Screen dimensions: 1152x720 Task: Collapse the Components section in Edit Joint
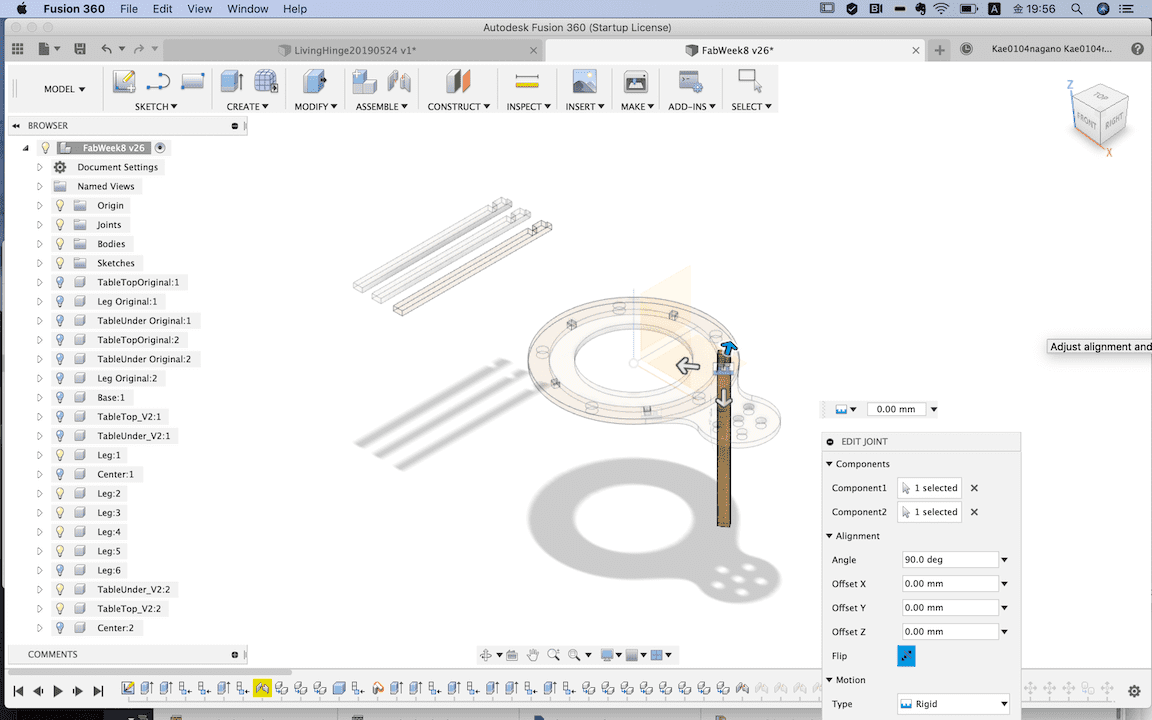(829, 464)
